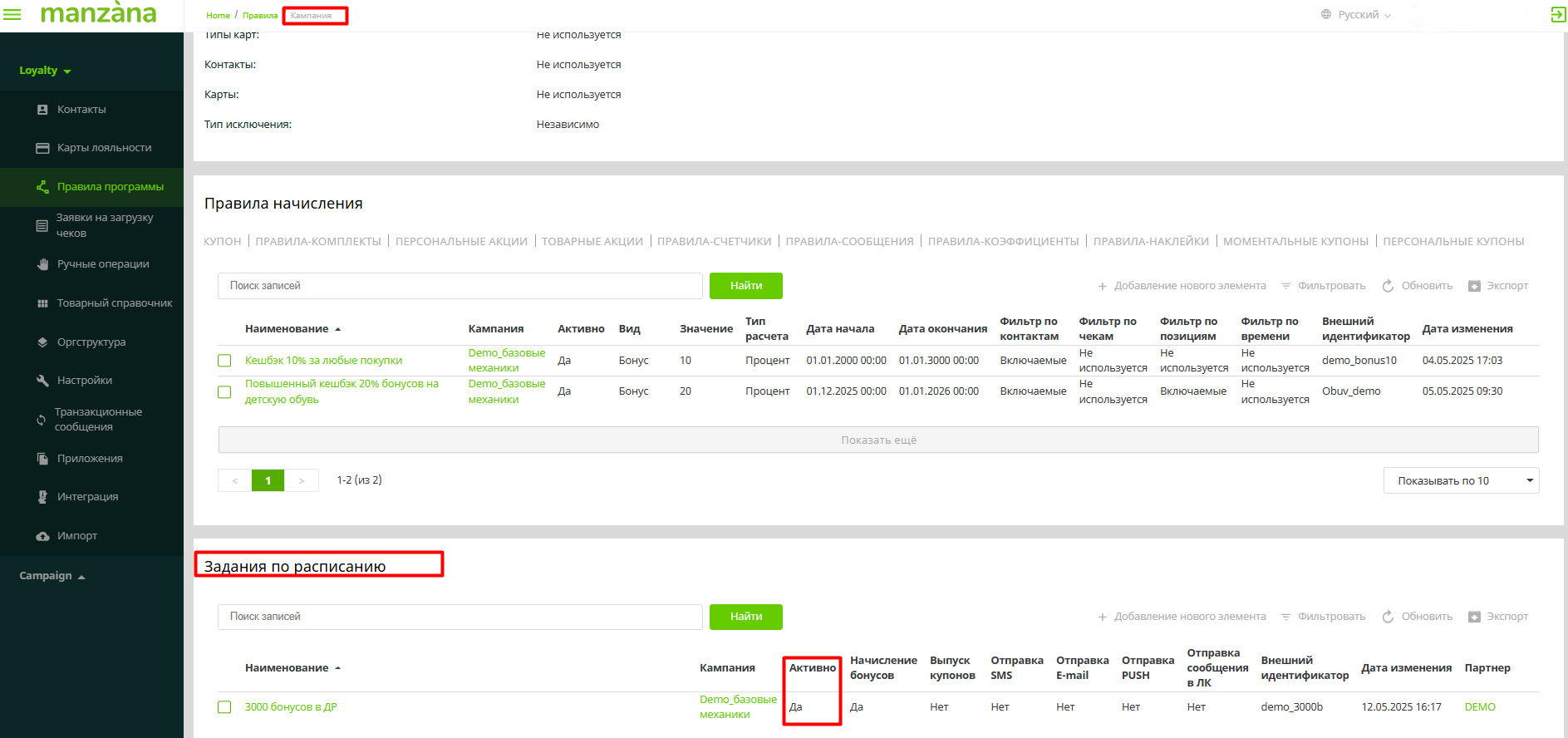Check the 3000 бонусов в ДР row
The image size is (1568, 738).
[x=224, y=707]
